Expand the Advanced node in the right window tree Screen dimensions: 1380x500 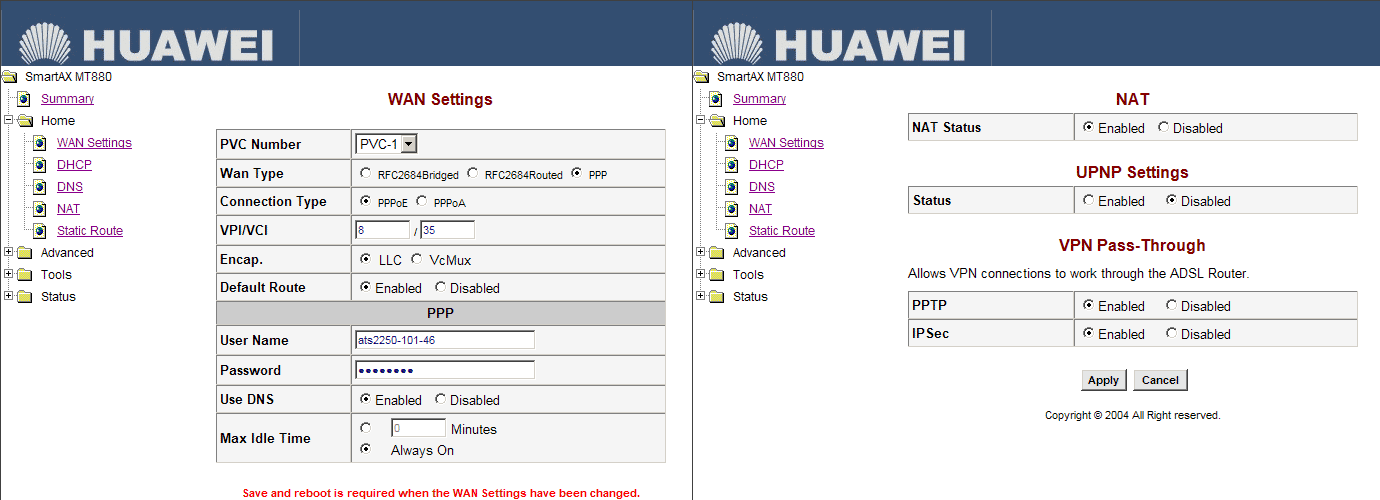pos(701,253)
